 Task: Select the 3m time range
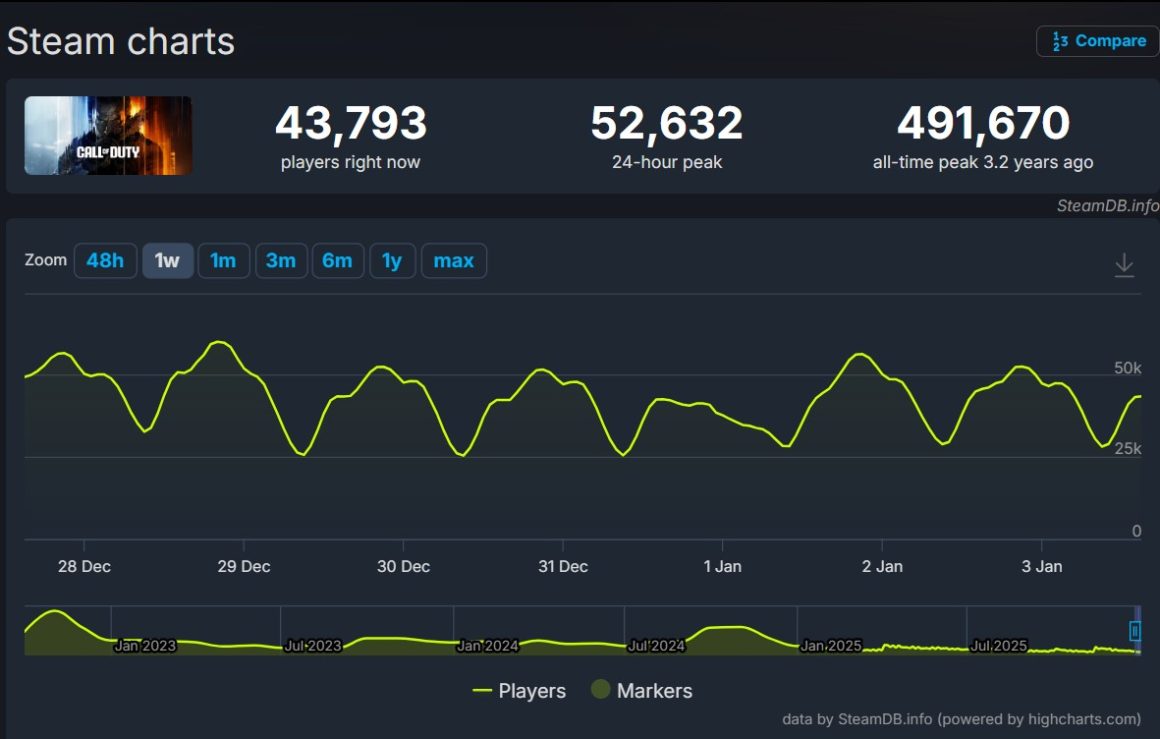(281, 260)
